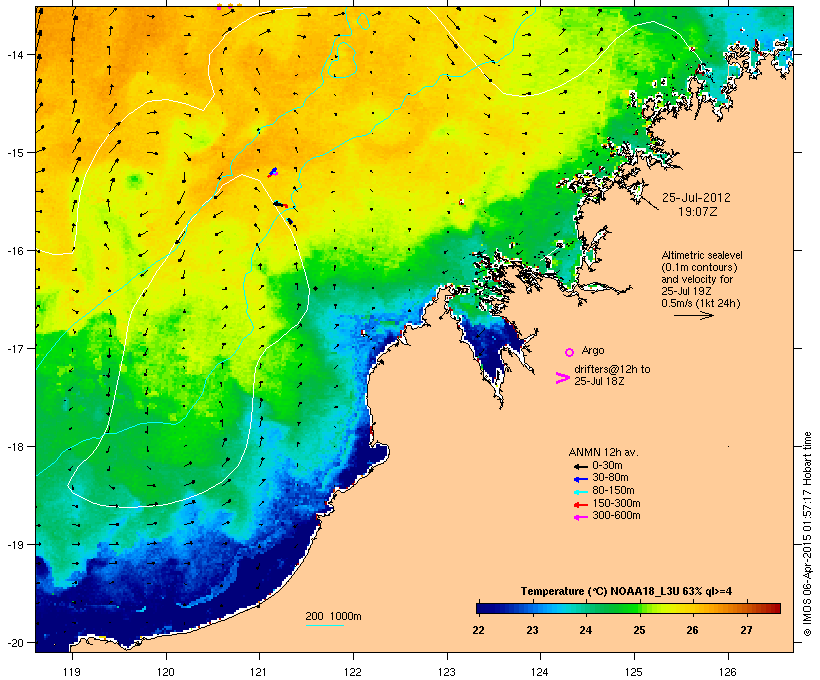Click the longitude axis label 123
This screenshot has height=680, width=820.
[447, 672]
